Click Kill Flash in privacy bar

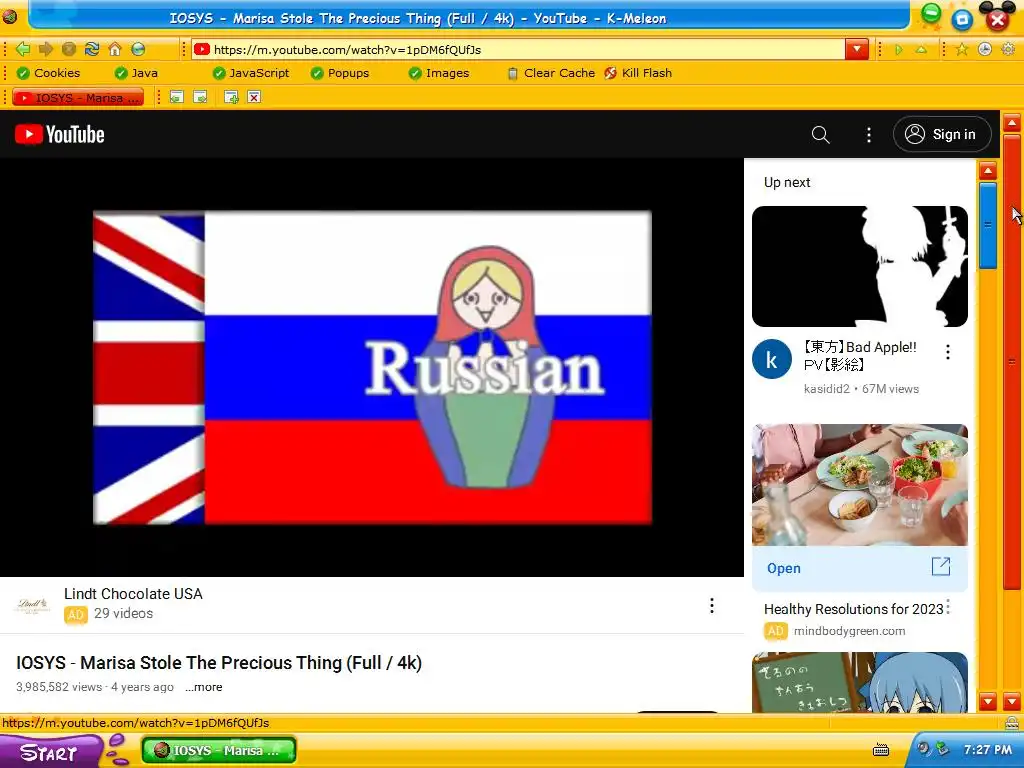point(638,73)
